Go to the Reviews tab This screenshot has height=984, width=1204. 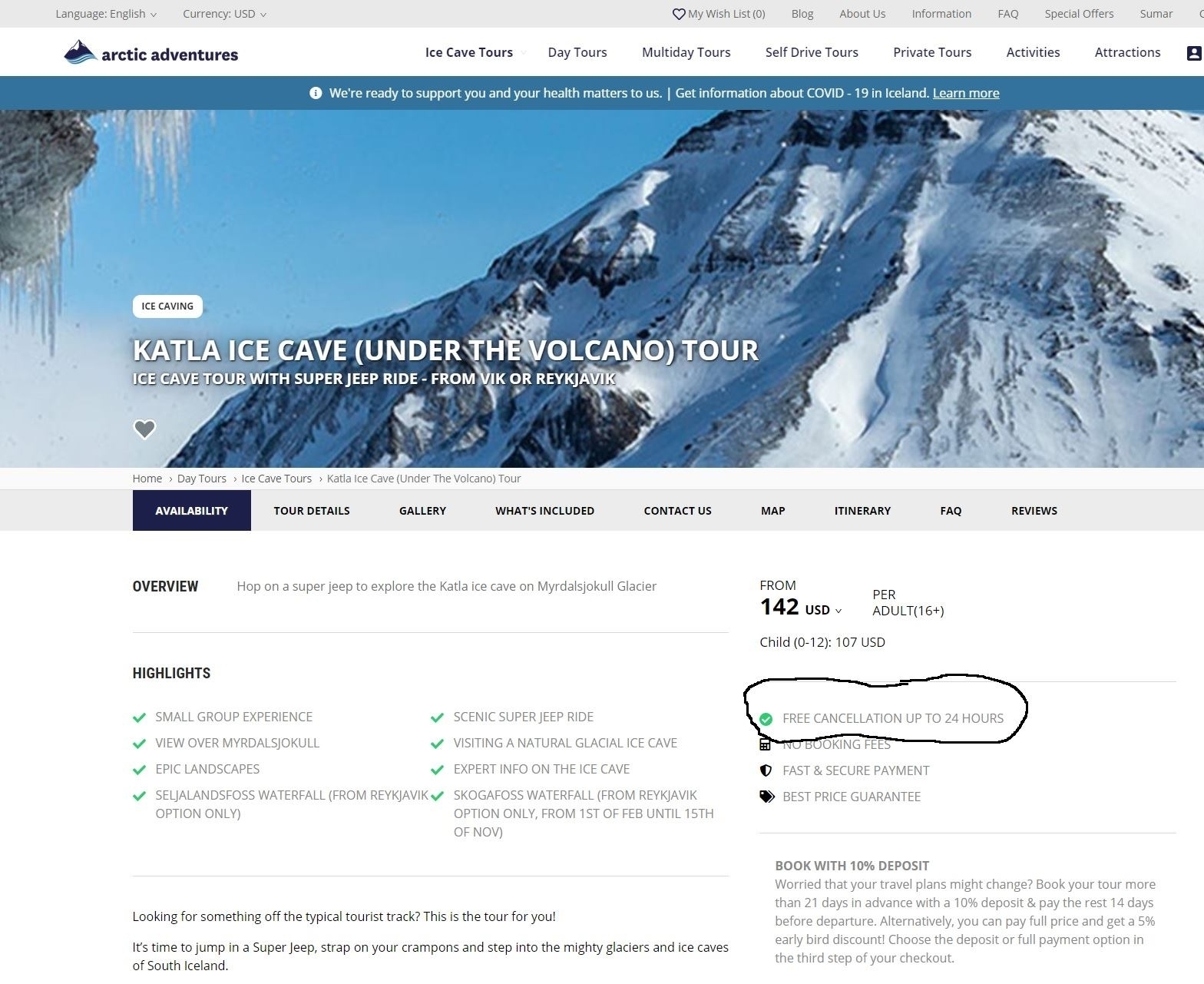coord(1034,511)
